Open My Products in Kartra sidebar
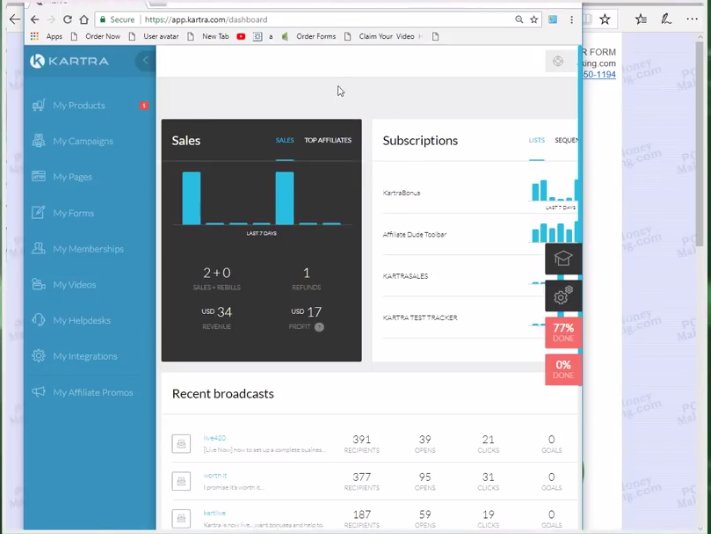Image resolution: width=711 pixels, height=534 pixels. click(79, 106)
